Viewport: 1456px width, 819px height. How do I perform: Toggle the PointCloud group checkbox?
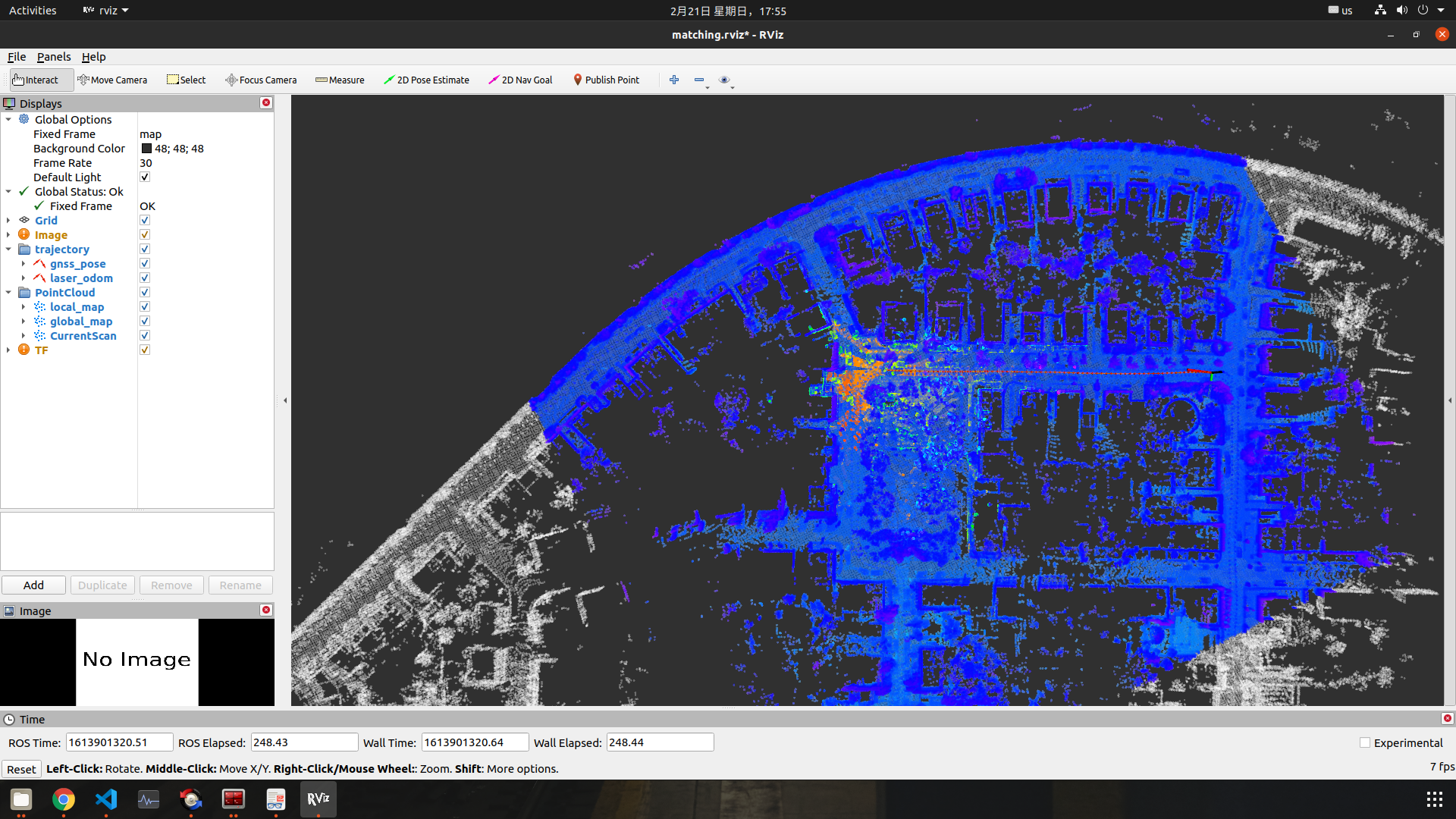[145, 292]
